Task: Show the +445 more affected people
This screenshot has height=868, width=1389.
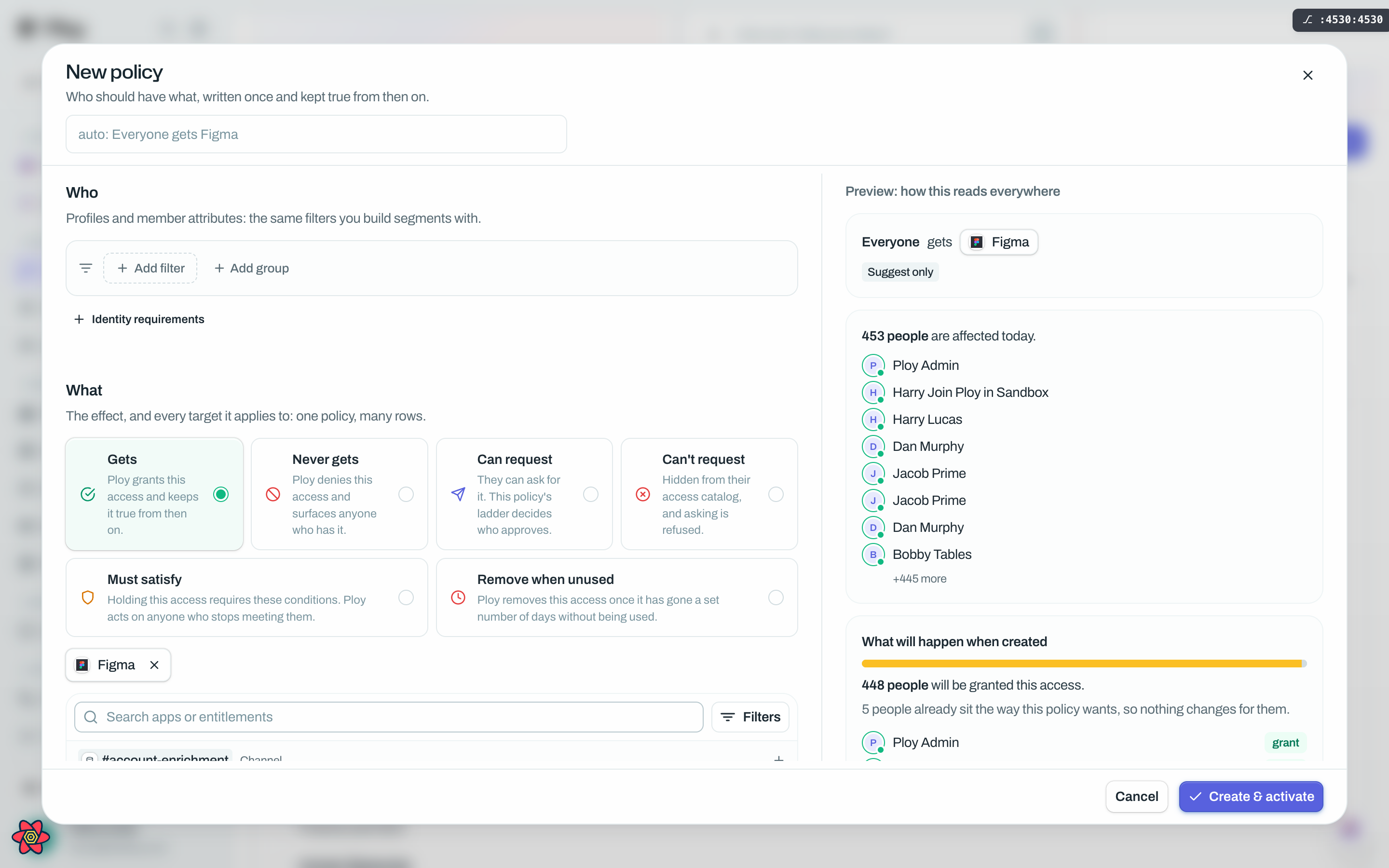Action: point(920,579)
